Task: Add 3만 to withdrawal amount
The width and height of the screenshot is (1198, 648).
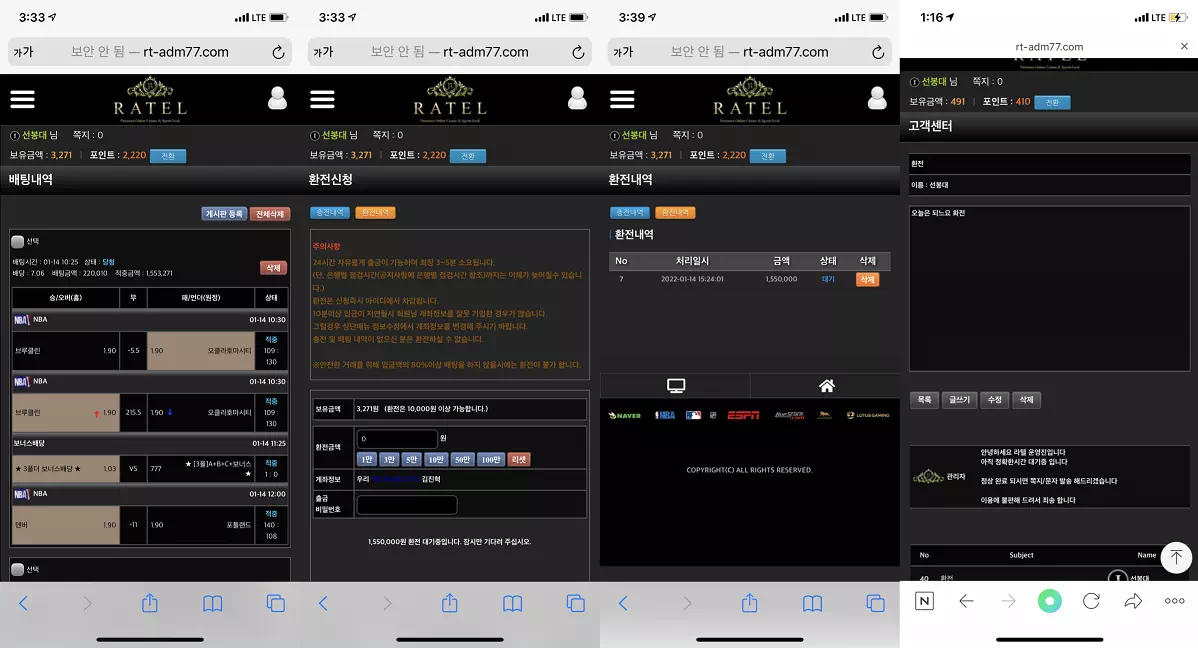Action: [389, 459]
